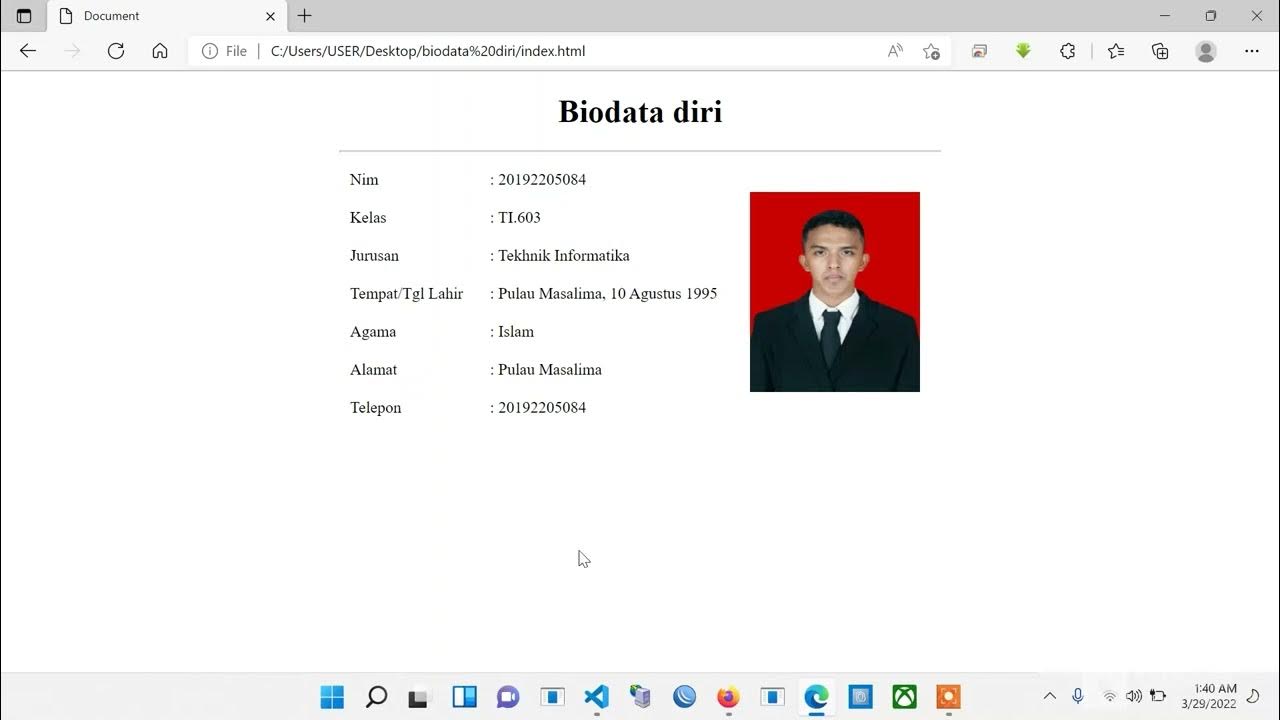
Task: Click the Telepon value 20192205084
Action: [542, 408]
